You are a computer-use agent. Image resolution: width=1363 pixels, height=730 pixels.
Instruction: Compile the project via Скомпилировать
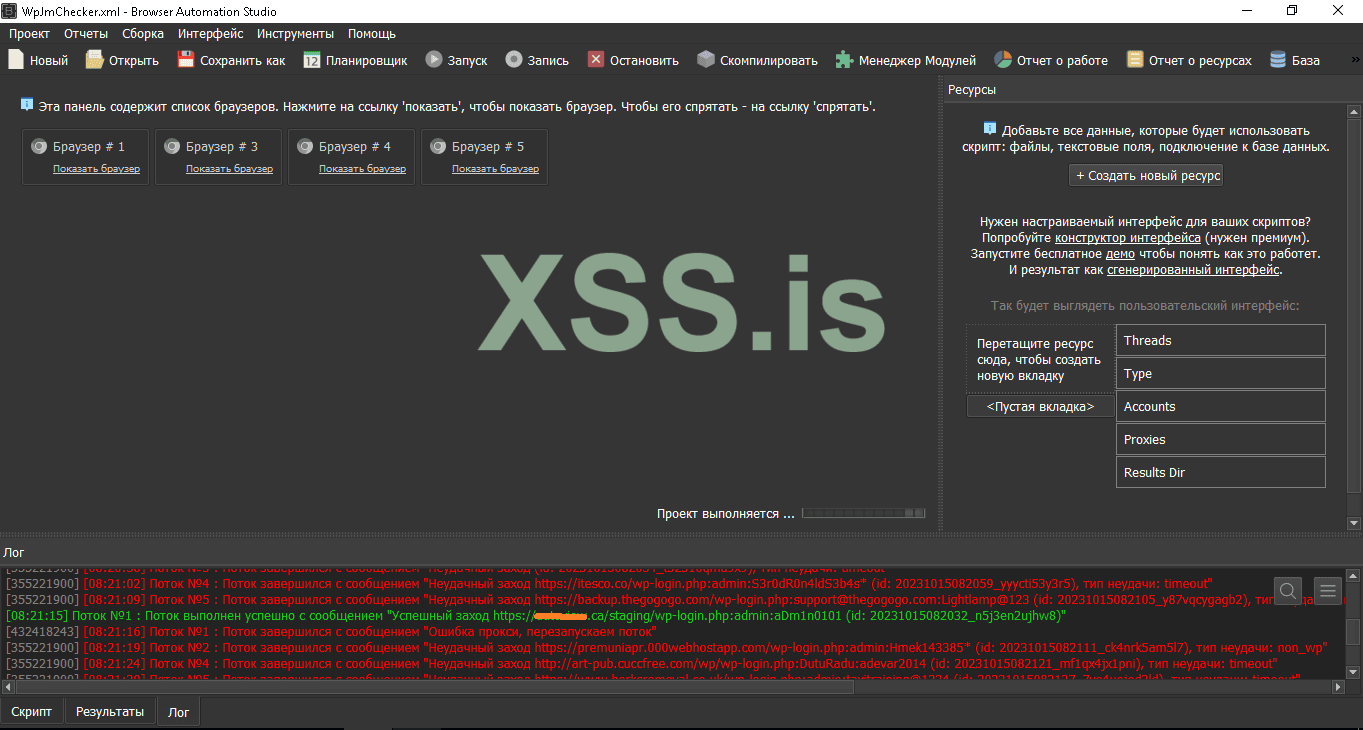pos(757,60)
